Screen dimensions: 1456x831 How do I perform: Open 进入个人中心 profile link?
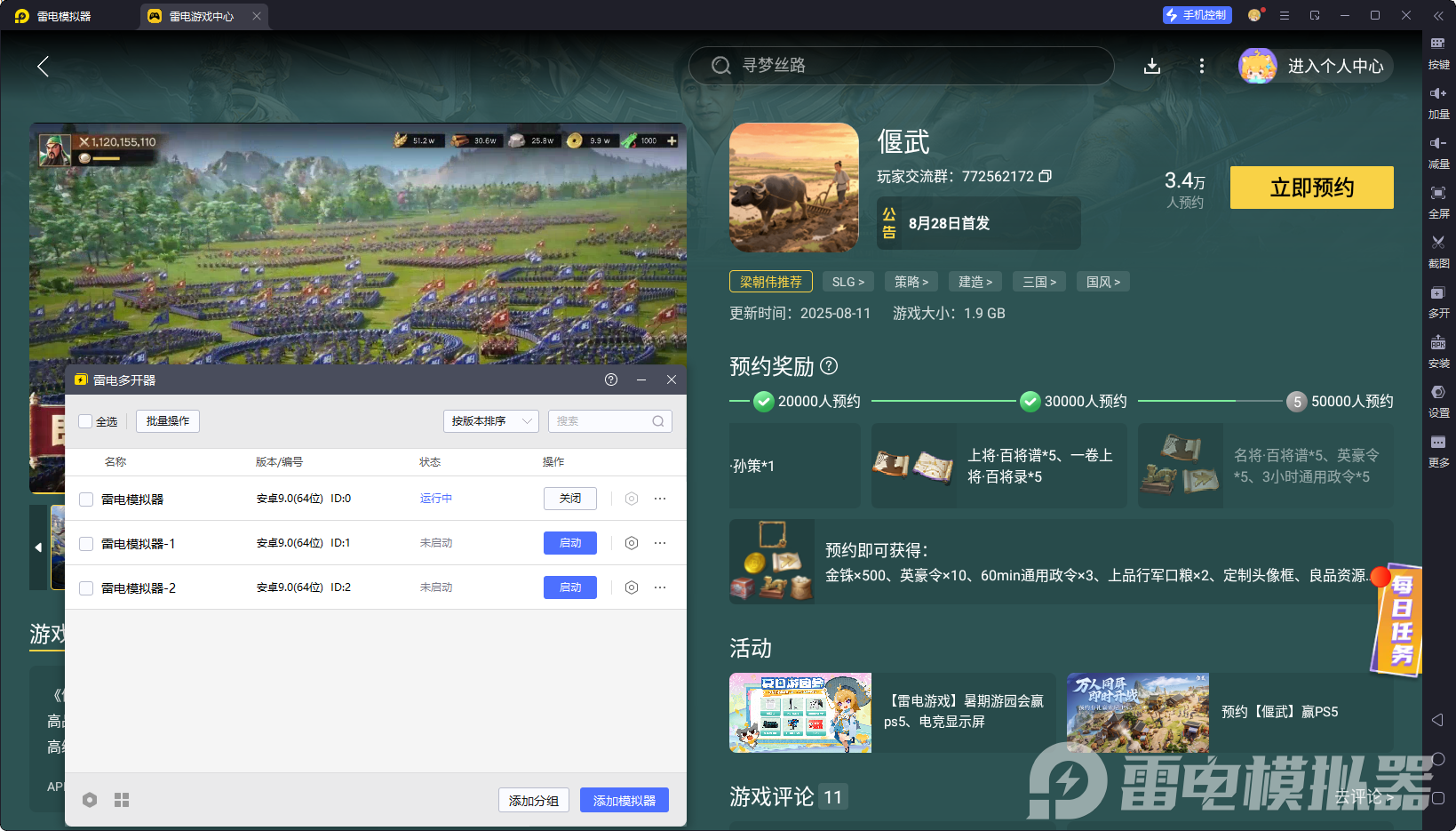click(x=1316, y=66)
